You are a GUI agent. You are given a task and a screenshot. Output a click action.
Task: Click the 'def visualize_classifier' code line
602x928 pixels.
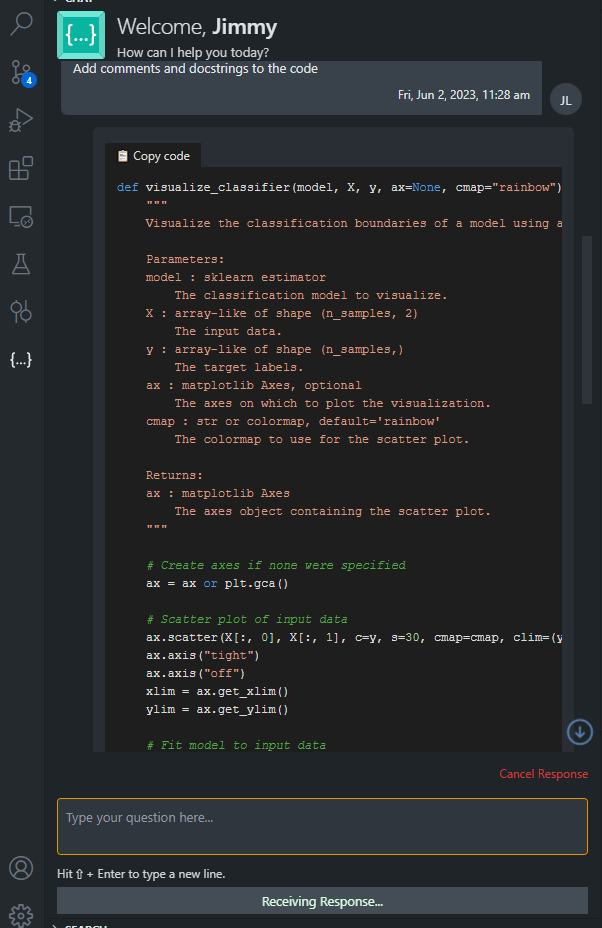point(339,187)
